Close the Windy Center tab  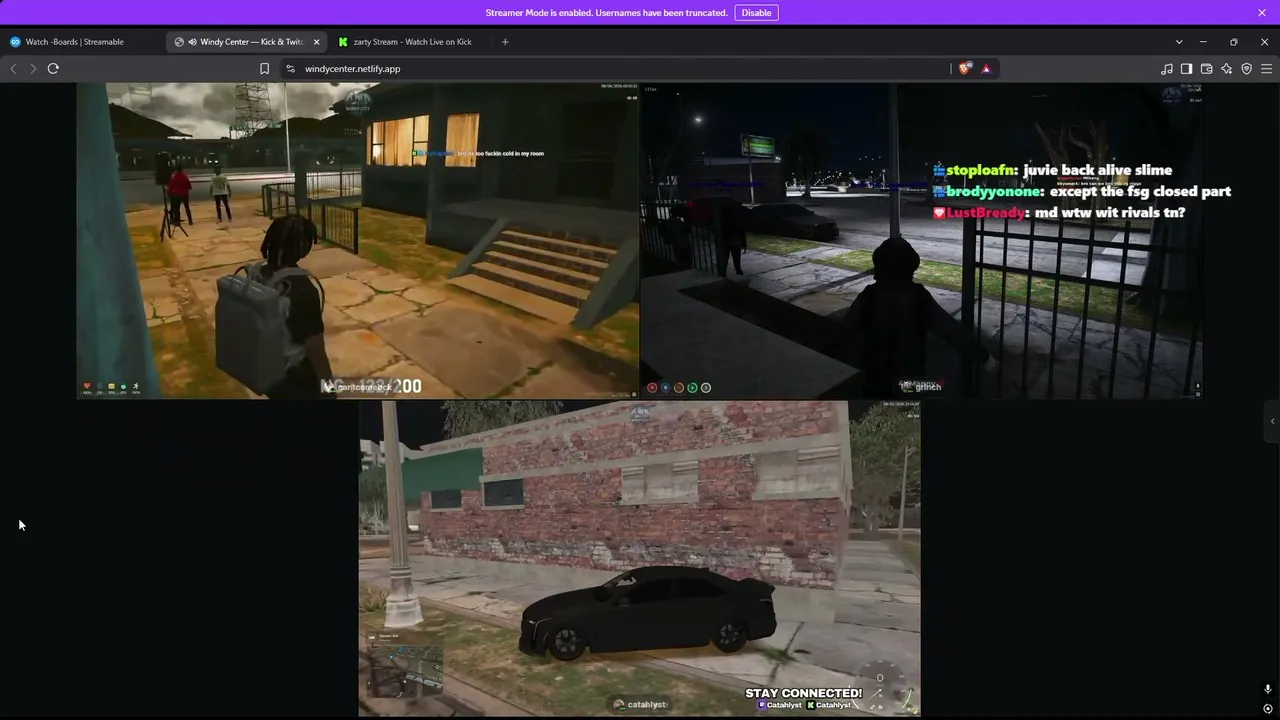coord(317,42)
